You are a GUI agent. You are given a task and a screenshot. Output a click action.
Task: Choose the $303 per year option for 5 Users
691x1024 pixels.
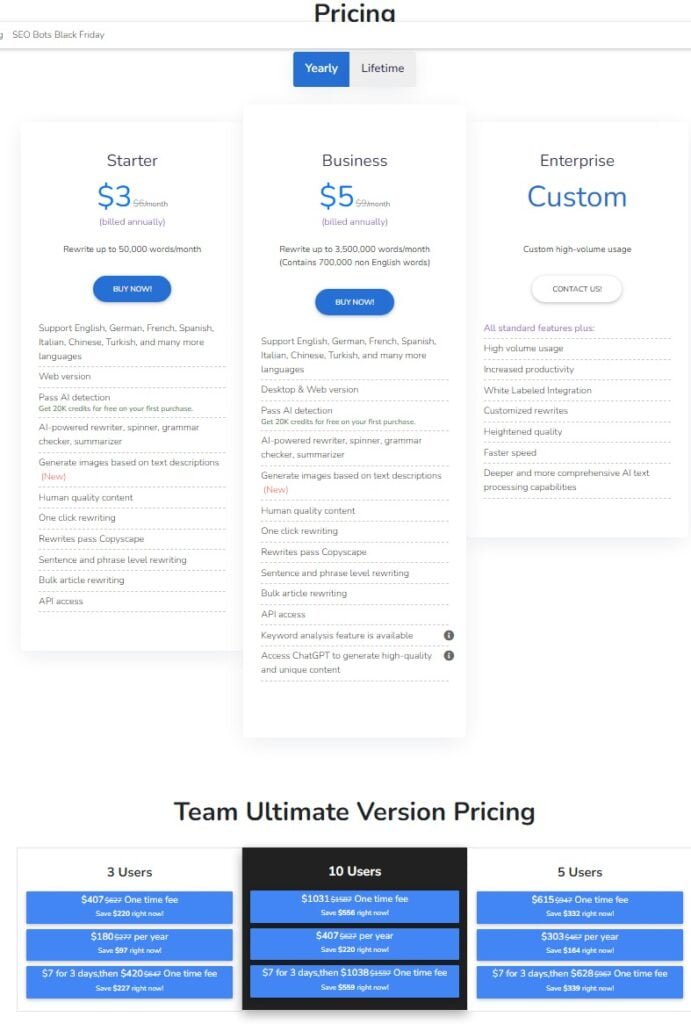577,943
